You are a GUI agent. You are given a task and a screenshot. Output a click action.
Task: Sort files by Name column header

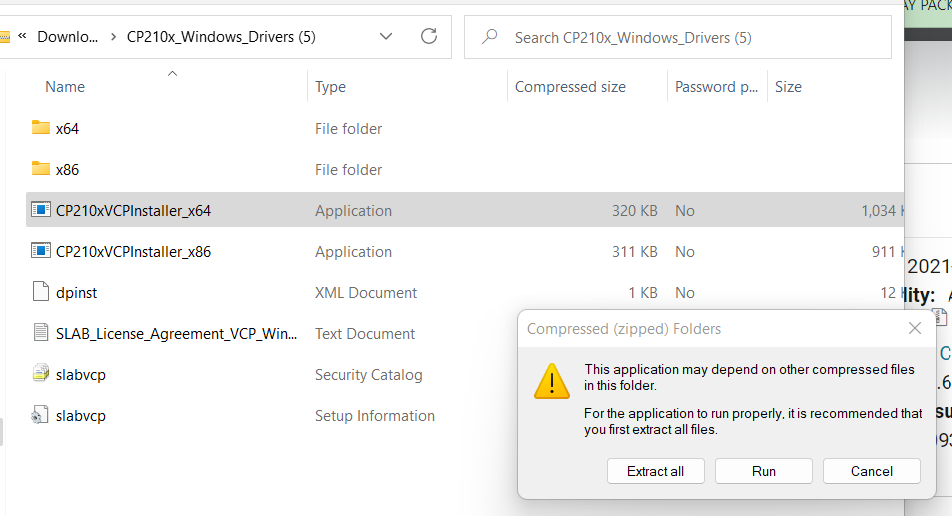65,87
